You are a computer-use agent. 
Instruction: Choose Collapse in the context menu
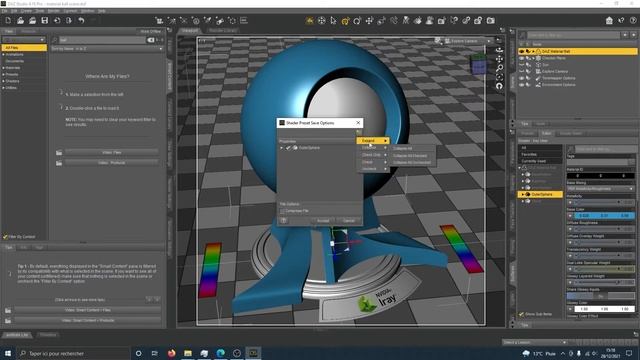[373, 147]
